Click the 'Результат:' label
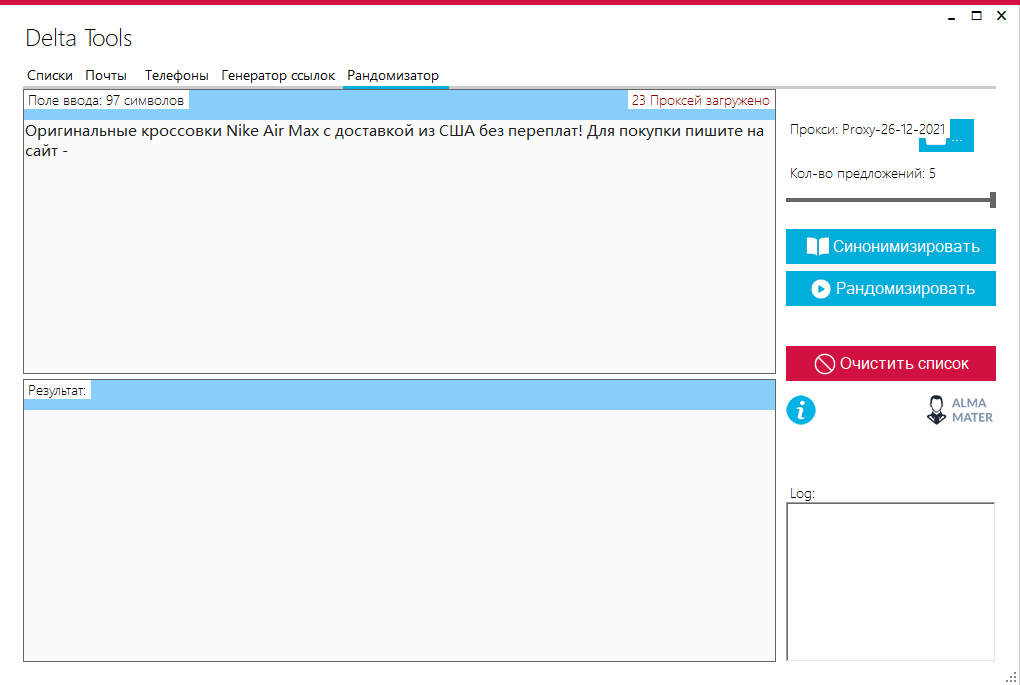This screenshot has height=685, width=1020. pyautogui.click(x=57, y=390)
